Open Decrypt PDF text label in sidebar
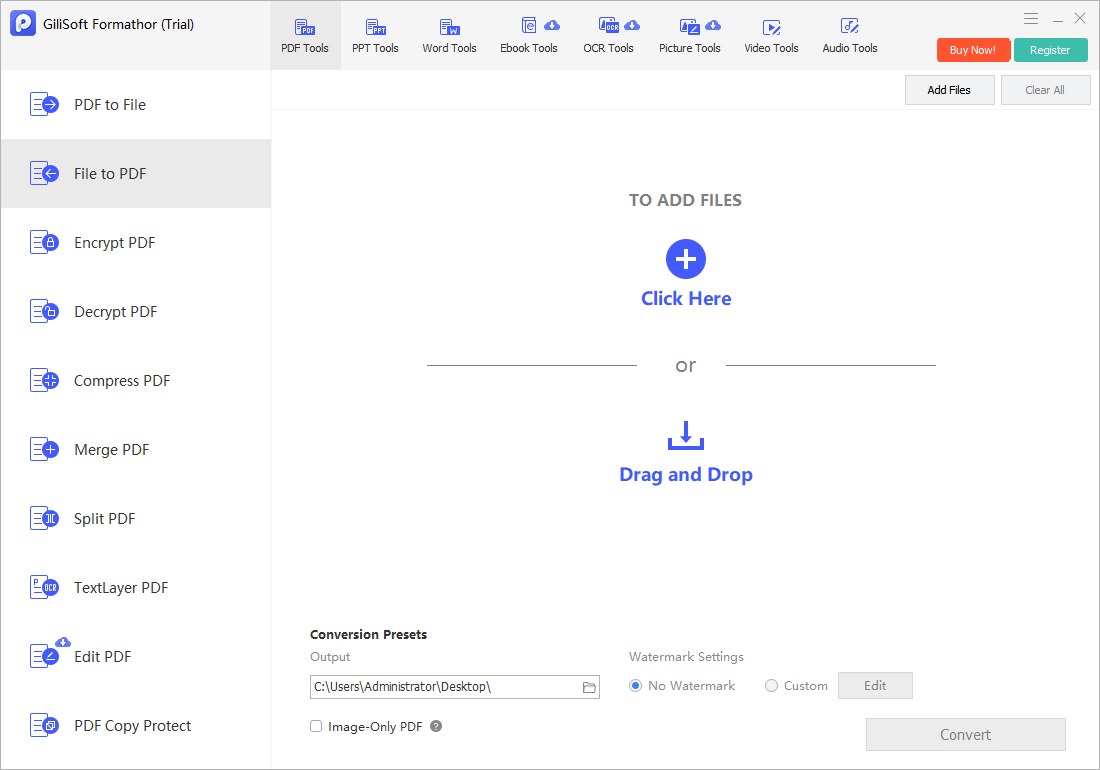 (x=116, y=312)
